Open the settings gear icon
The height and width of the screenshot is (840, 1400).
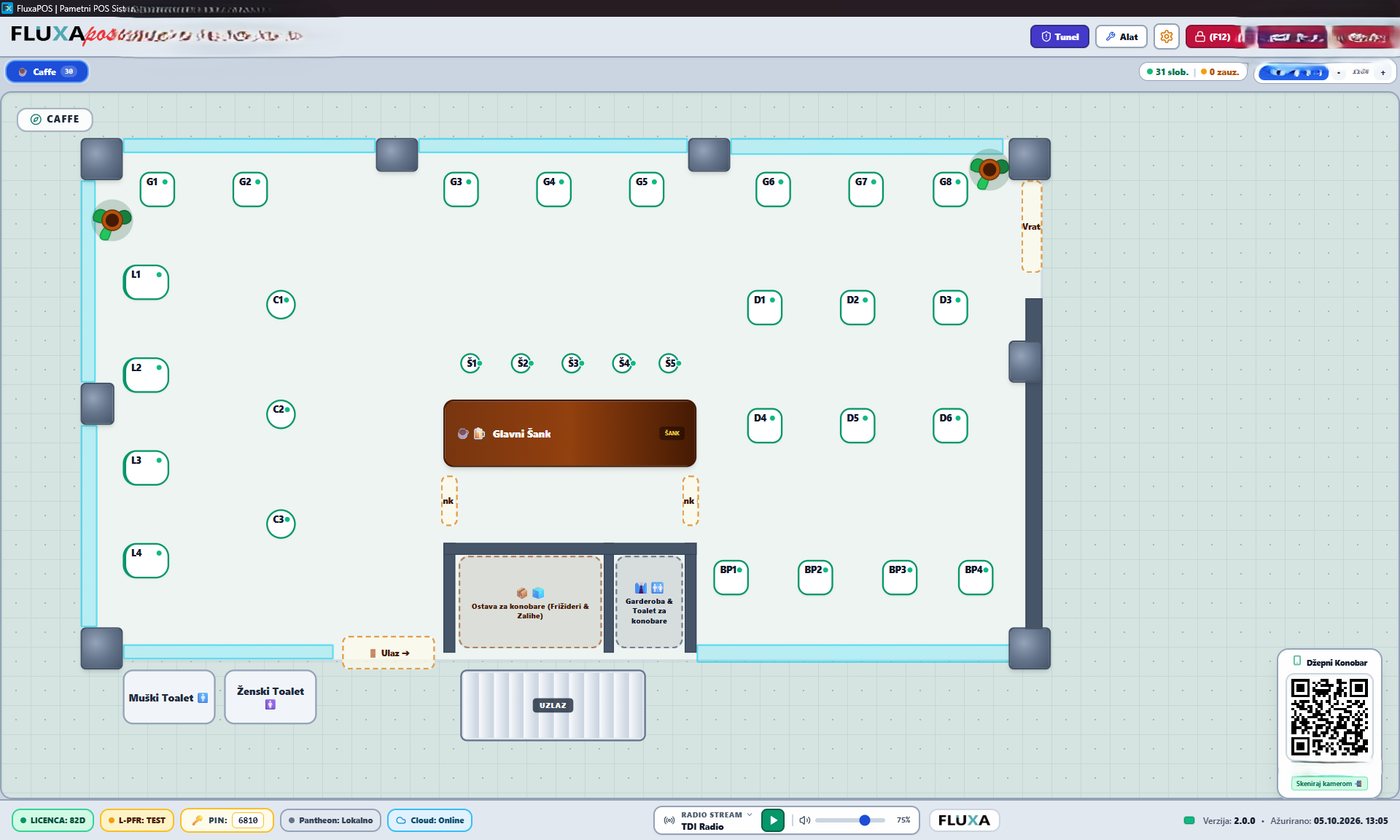pos(1167,36)
